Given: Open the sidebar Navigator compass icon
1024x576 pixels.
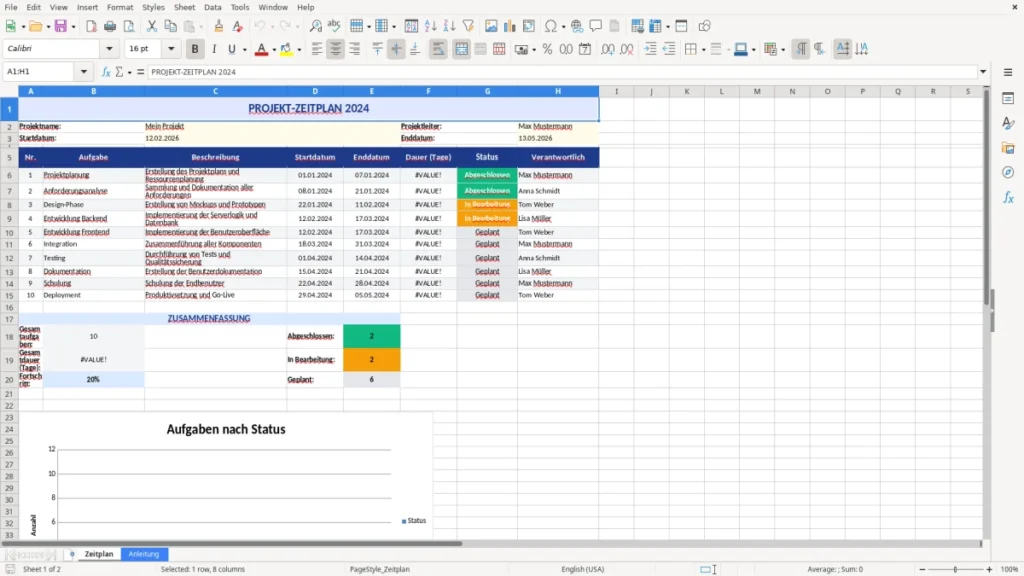Looking at the screenshot, I should point(1008,172).
